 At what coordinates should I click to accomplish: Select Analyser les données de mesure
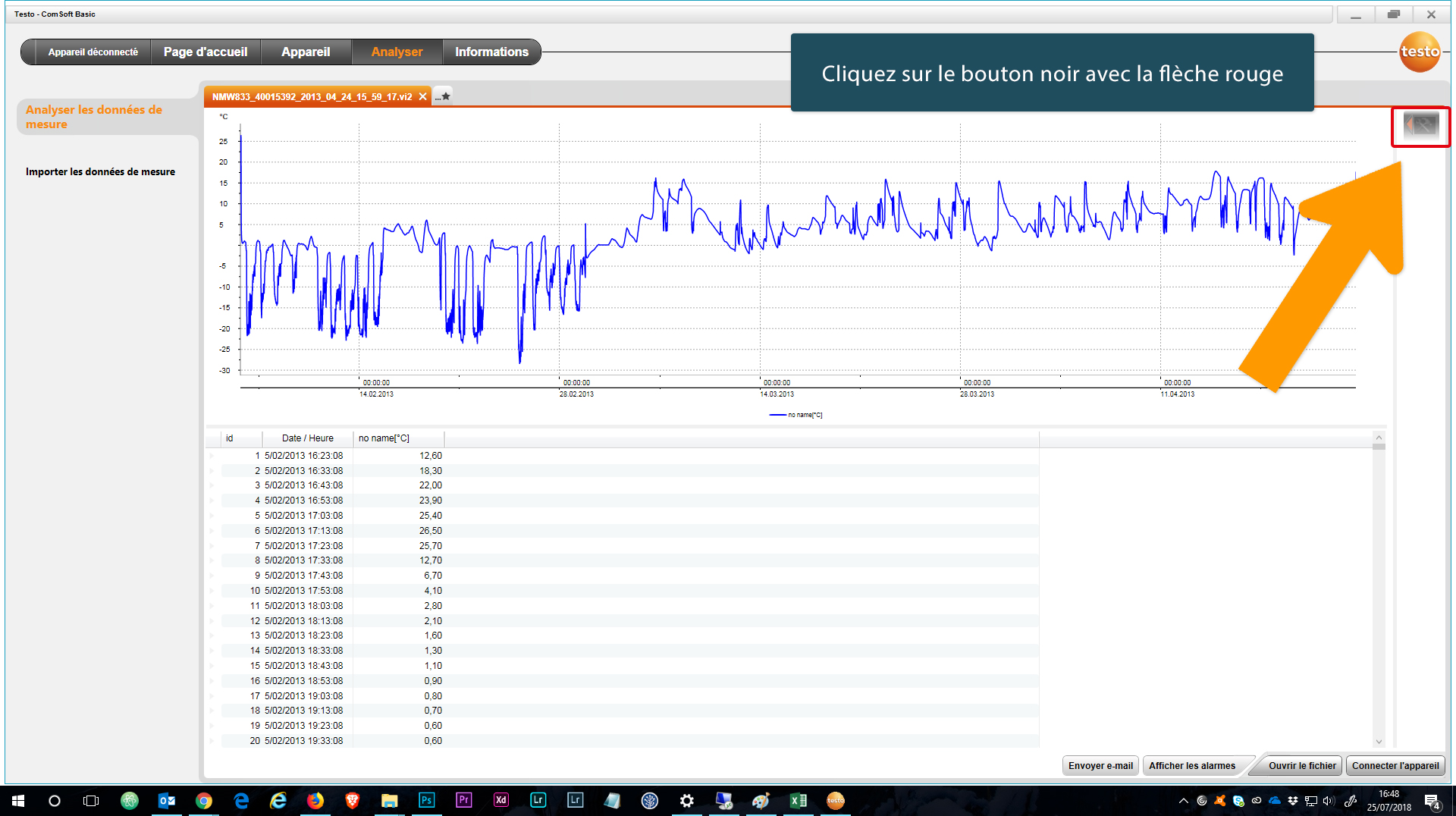tap(94, 117)
